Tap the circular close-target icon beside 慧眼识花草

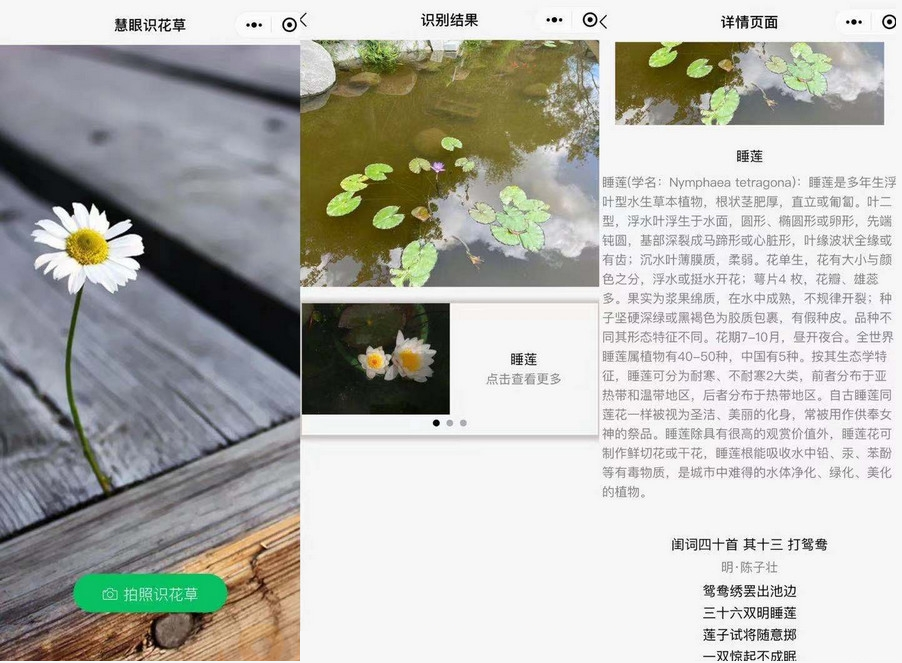tap(289, 25)
